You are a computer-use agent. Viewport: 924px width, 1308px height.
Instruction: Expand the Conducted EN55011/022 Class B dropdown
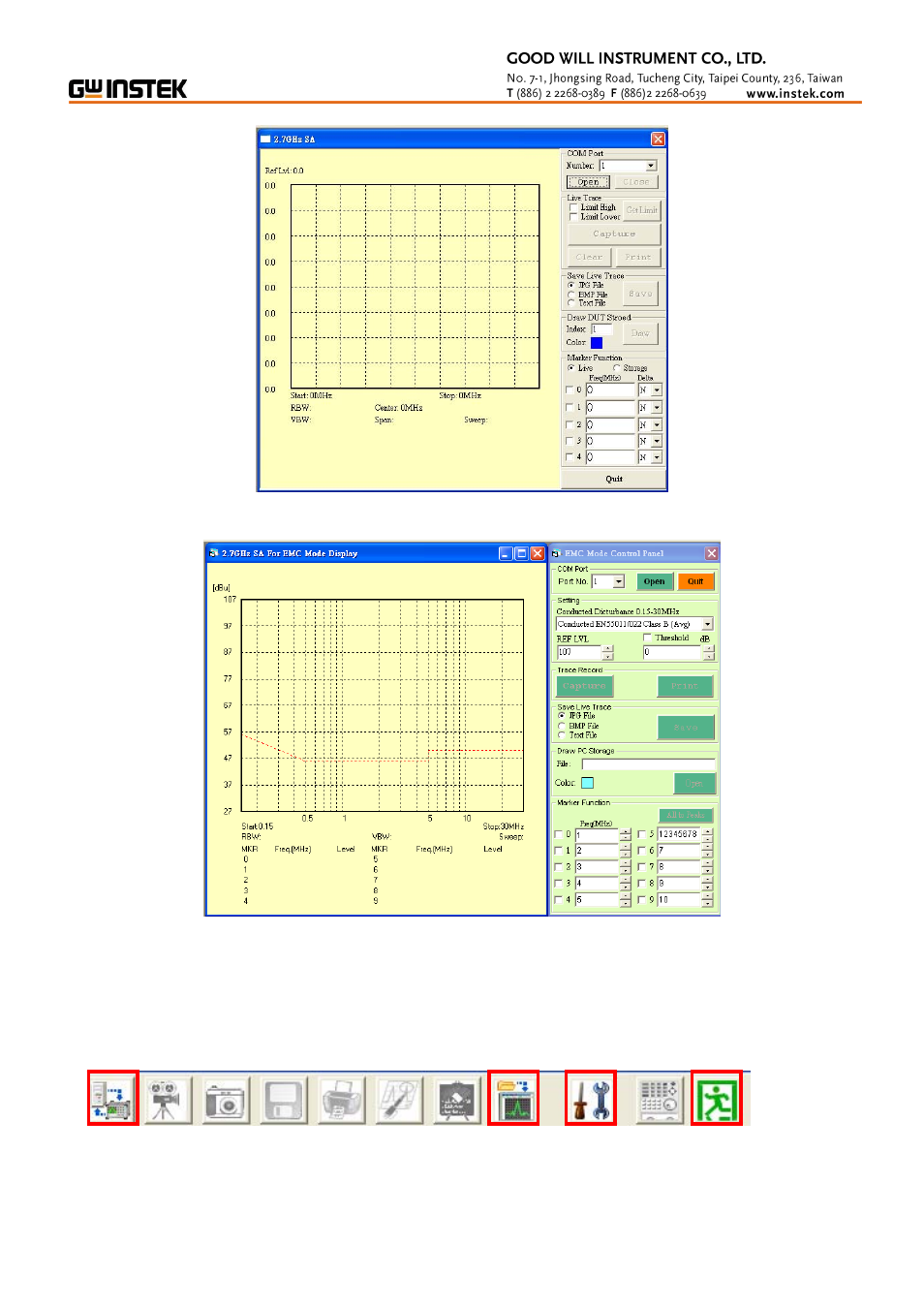pyautogui.click(x=708, y=625)
